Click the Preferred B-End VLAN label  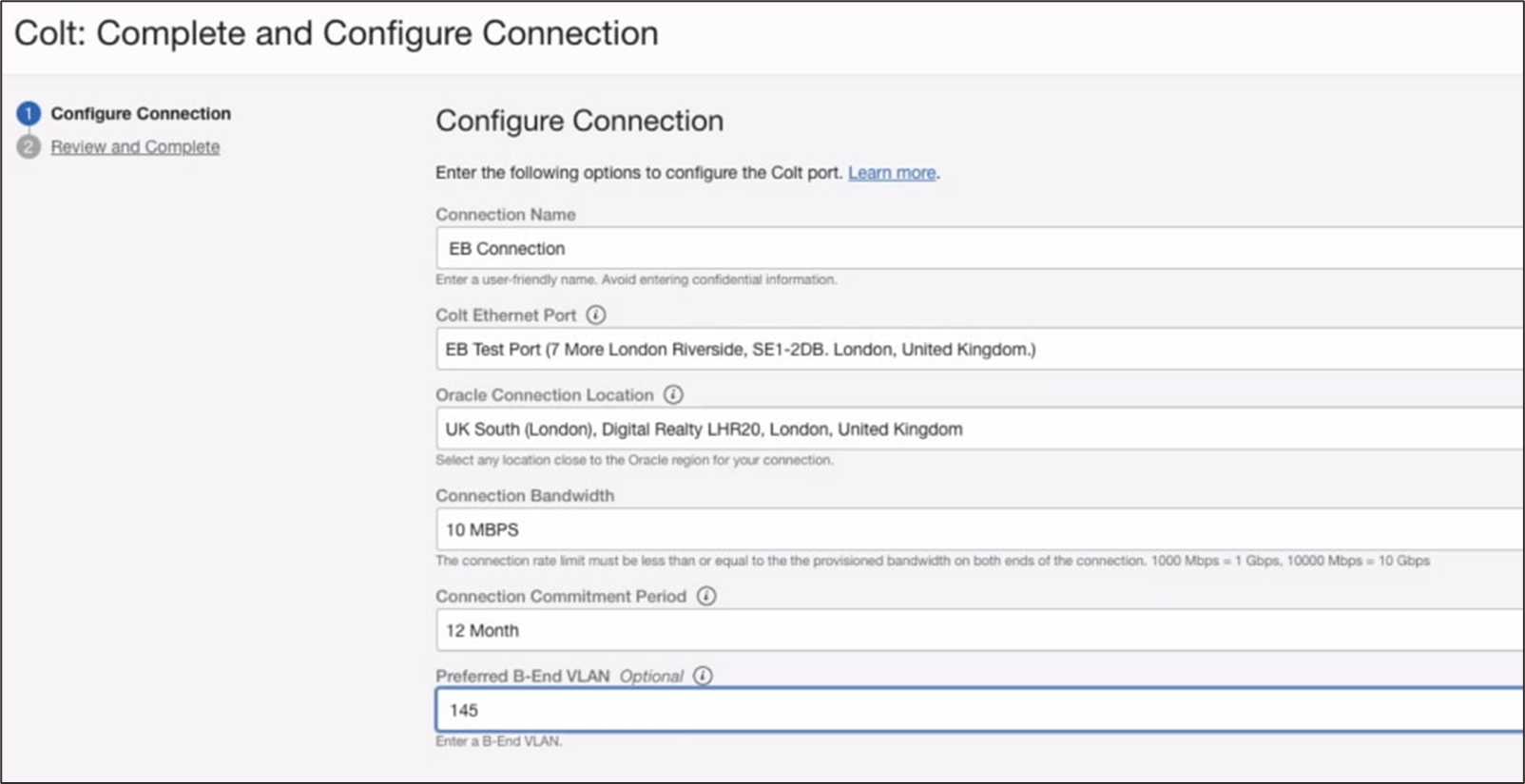click(523, 676)
